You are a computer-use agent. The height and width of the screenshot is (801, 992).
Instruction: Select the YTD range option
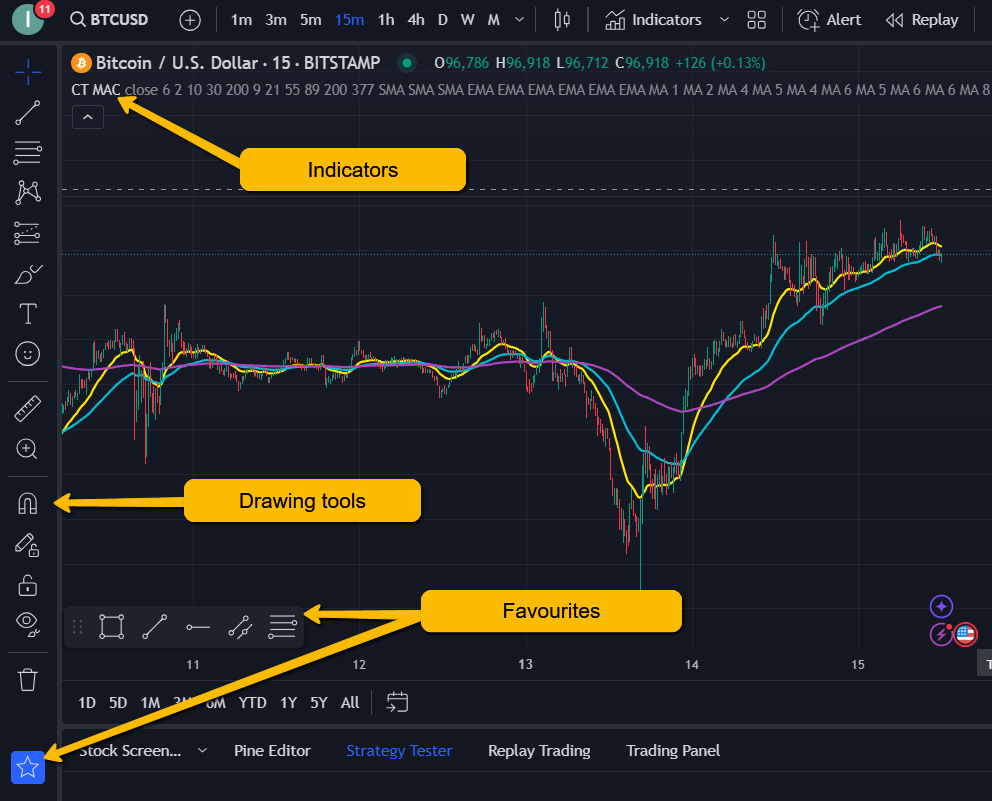click(x=252, y=702)
